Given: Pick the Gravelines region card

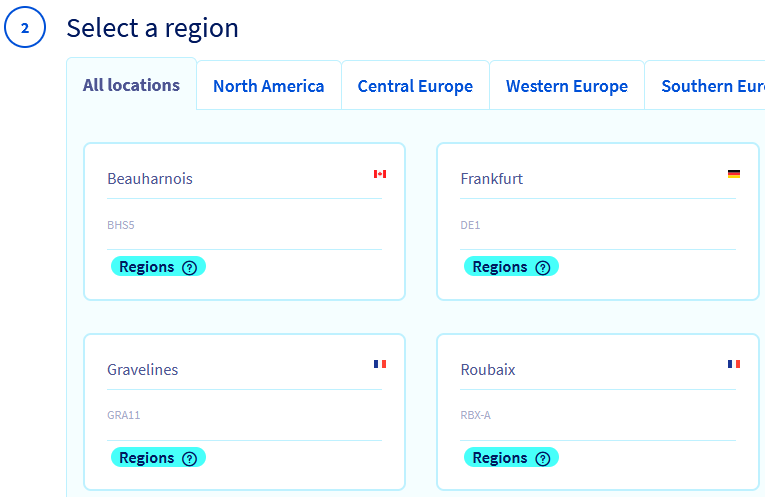Looking at the screenshot, I should point(244,411).
